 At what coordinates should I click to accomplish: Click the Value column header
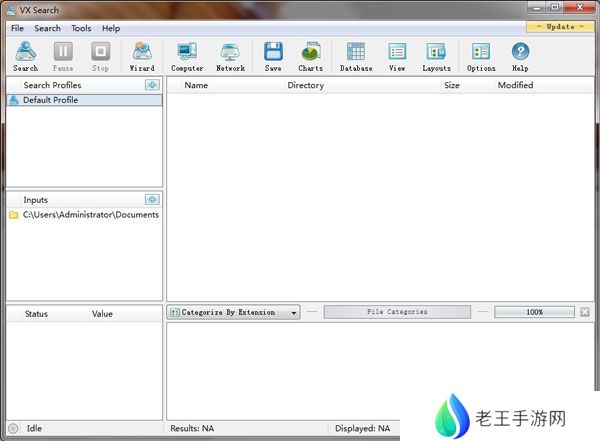point(102,314)
